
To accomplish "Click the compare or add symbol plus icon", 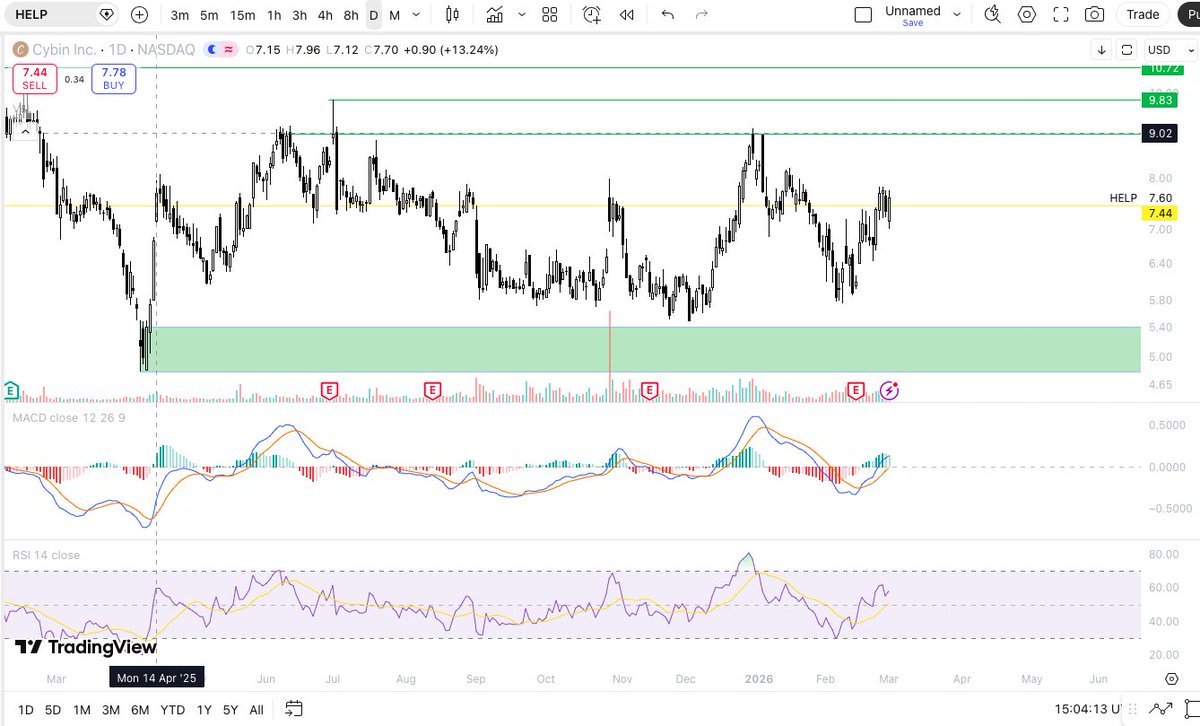I will coord(139,15).
